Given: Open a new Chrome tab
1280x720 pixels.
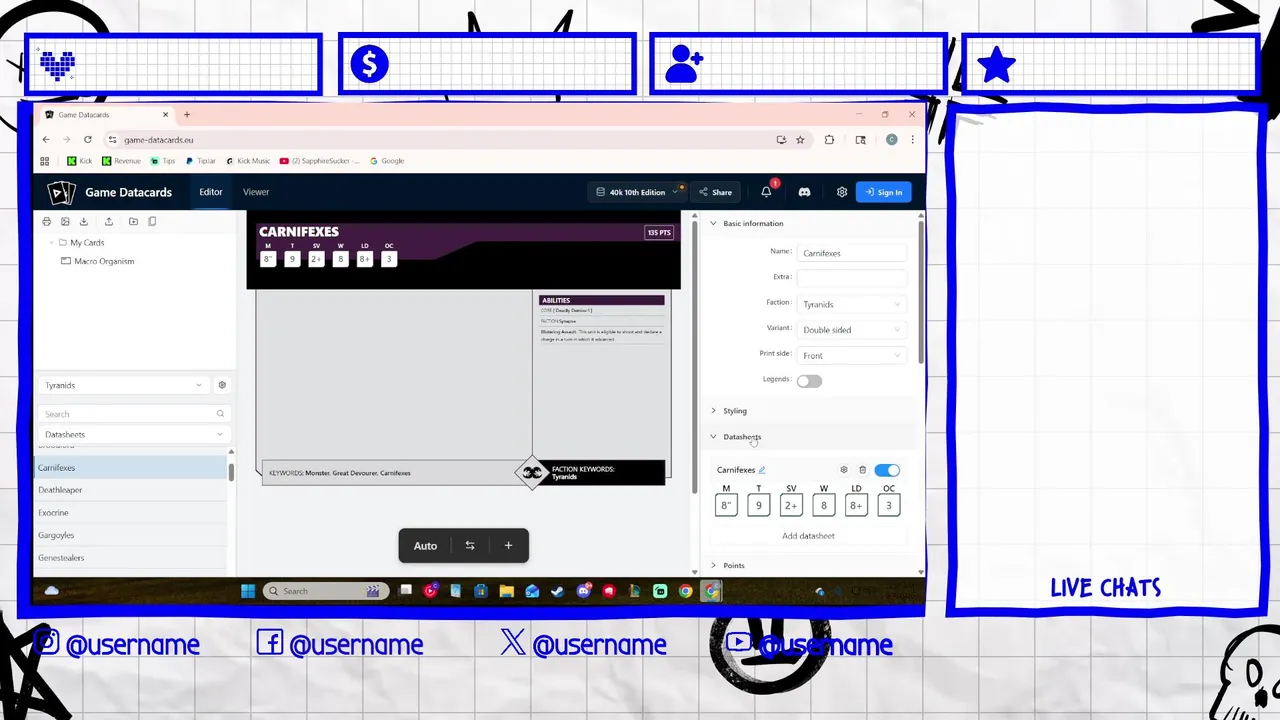Looking at the screenshot, I should [x=187, y=115].
